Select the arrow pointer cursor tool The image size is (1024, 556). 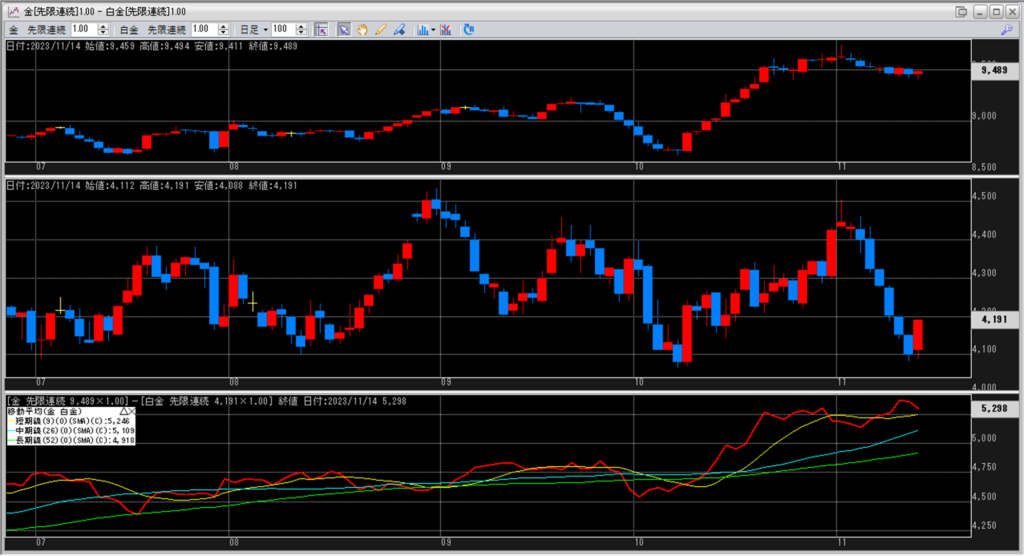click(x=343, y=29)
